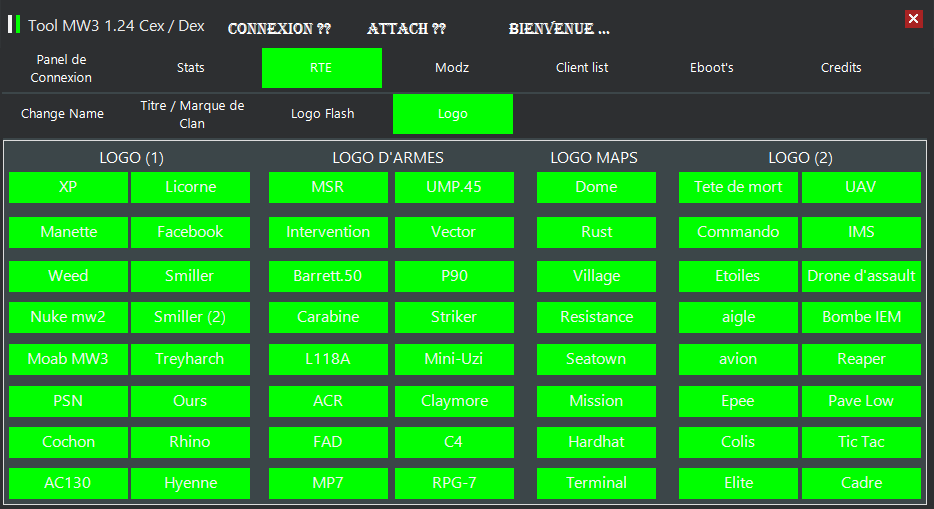Viewport: 934px width, 509px height.
Task: Set the RPG-7 weapon logo
Action: [x=454, y=483]
